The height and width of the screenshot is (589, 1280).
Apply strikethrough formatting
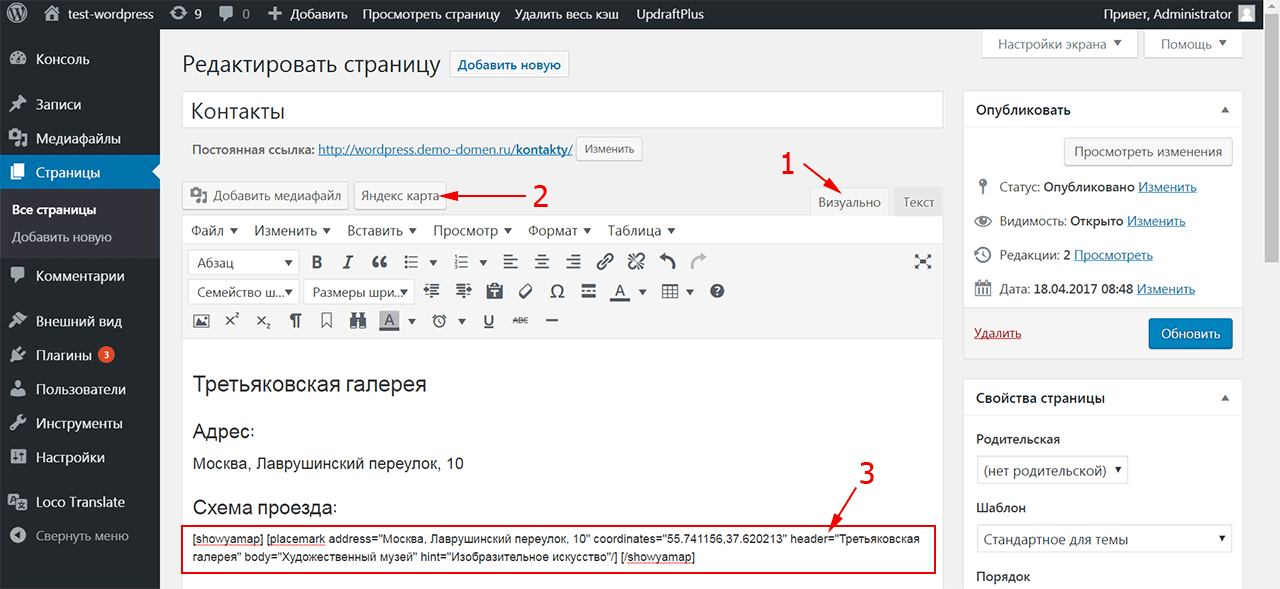tap(520, 321)
